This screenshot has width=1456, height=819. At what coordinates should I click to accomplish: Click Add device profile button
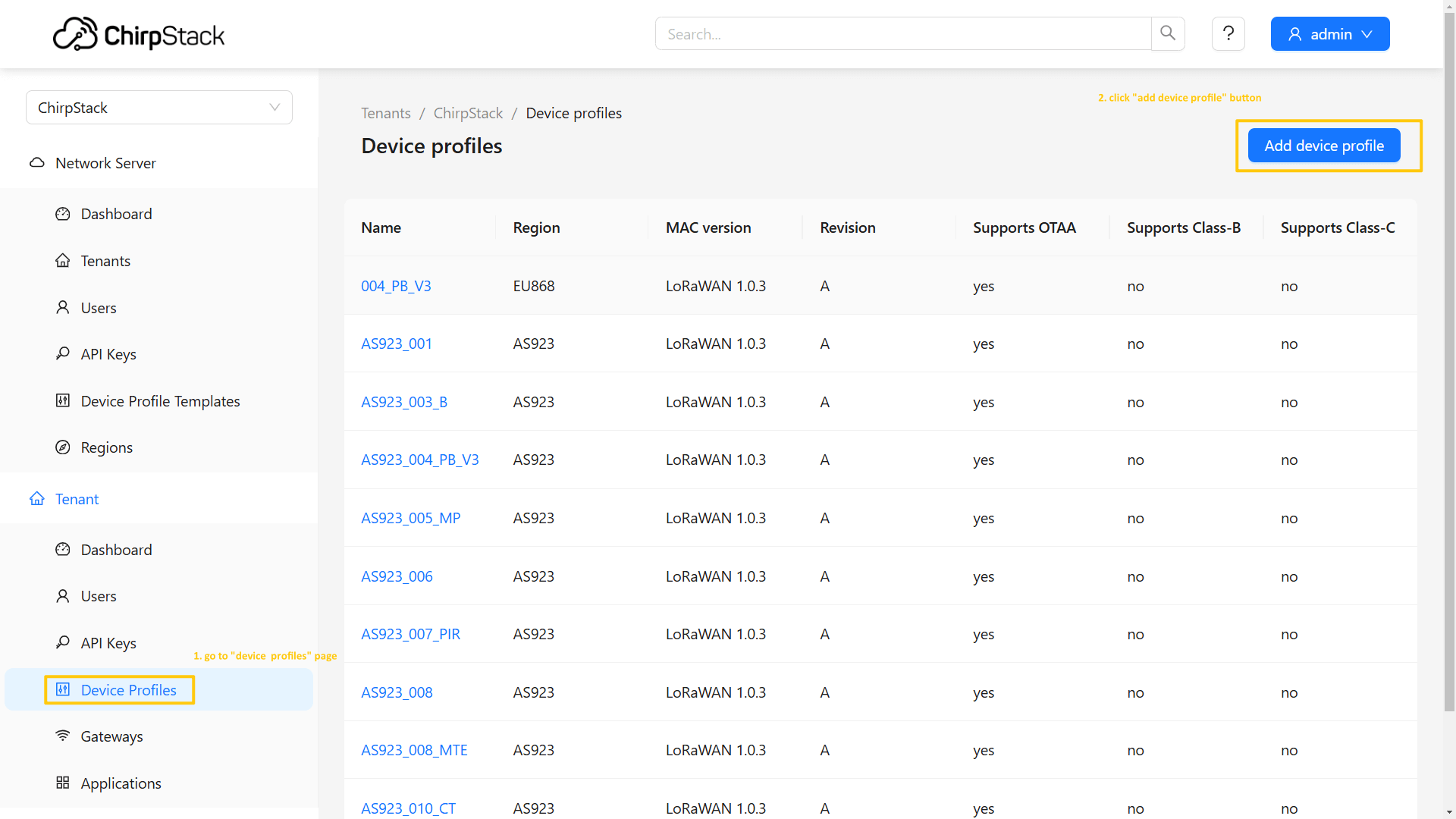point(1323,146)
